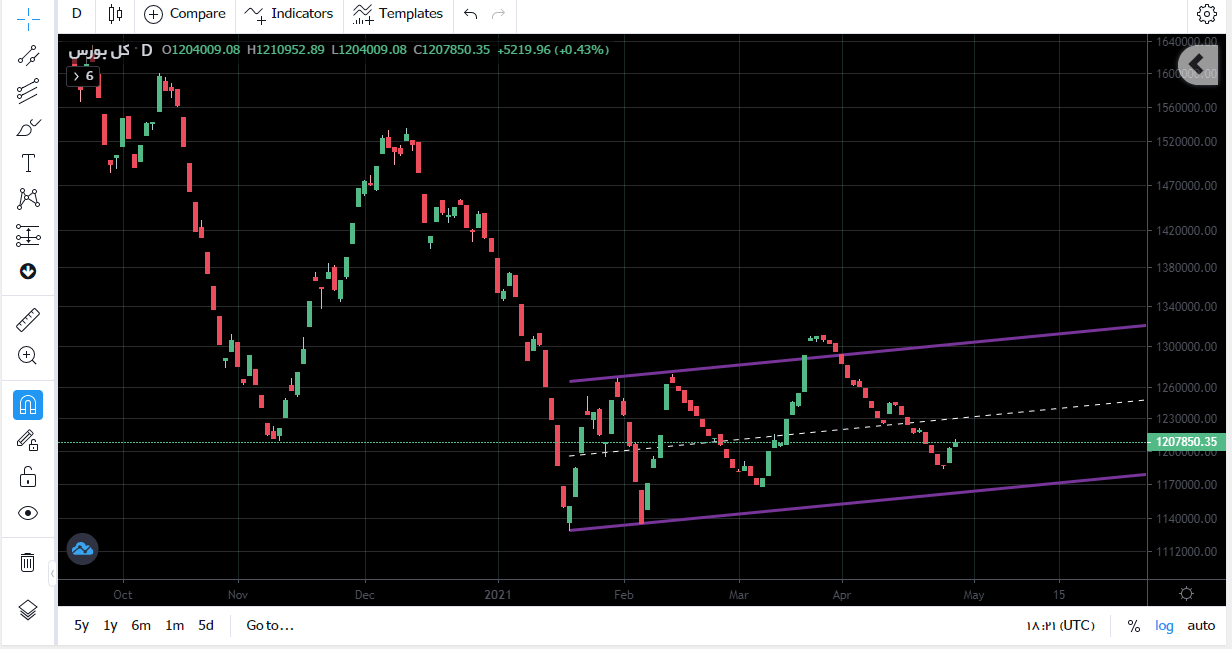Open the pitchfork and Fibonacci tools
The width and height of the screenshot is (1232, 649).
coord(28,91)
